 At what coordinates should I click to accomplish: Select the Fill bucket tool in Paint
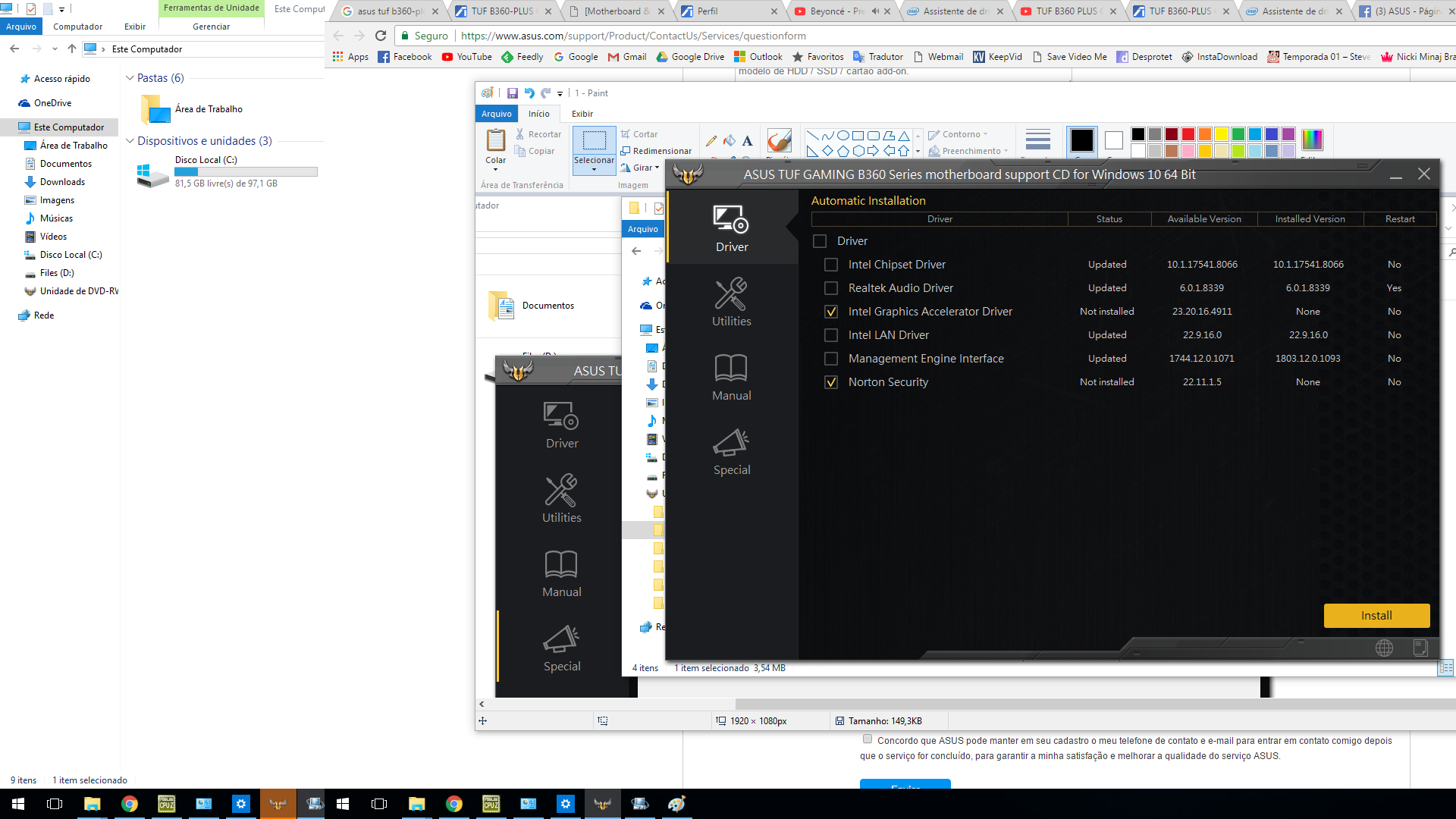pyautogui.click(x=730, y=140)
